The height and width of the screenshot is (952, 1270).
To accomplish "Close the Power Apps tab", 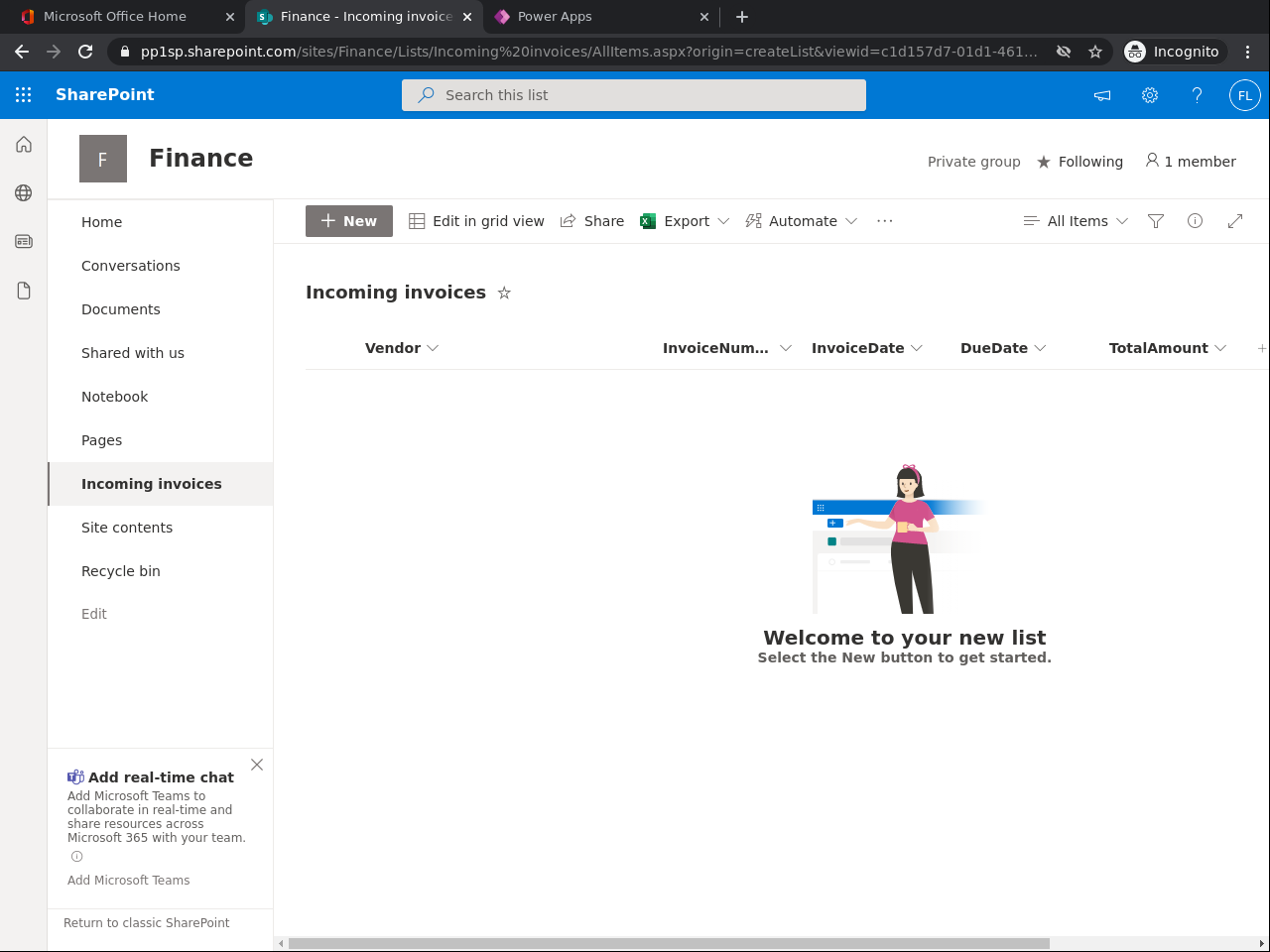I will (x=704, y=17).
